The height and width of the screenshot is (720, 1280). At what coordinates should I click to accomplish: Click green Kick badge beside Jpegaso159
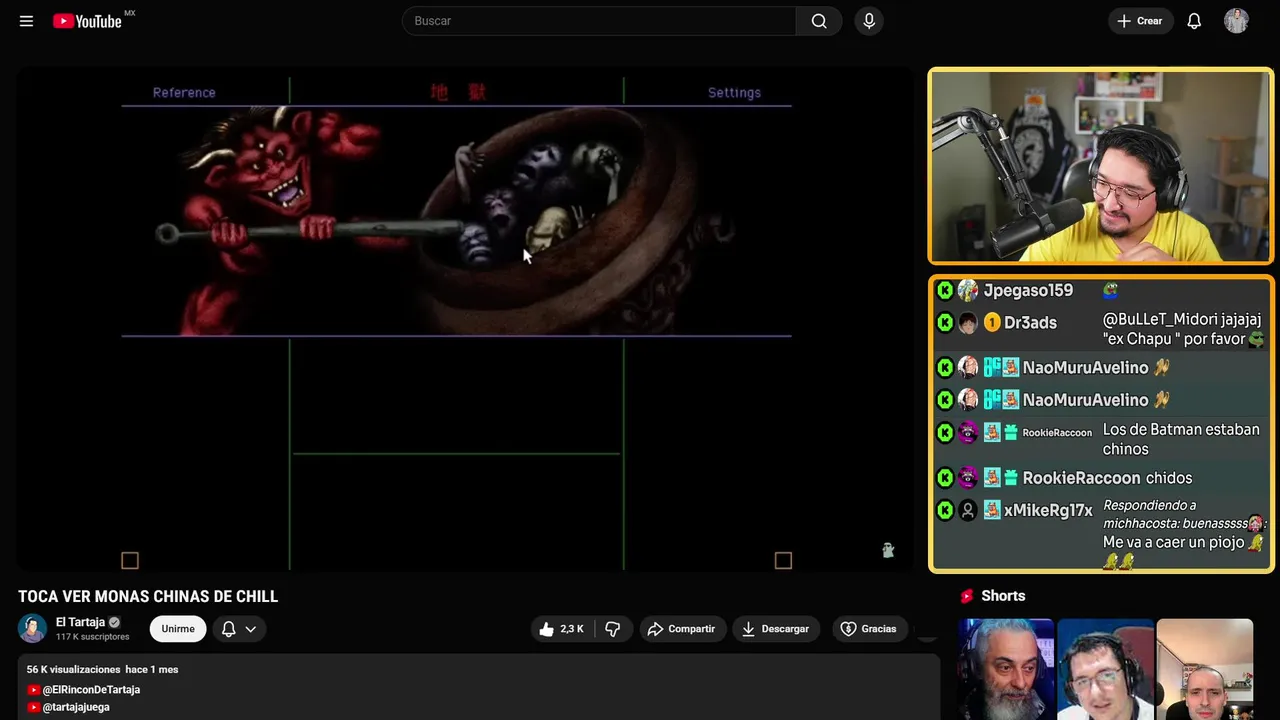coord(945,290)
